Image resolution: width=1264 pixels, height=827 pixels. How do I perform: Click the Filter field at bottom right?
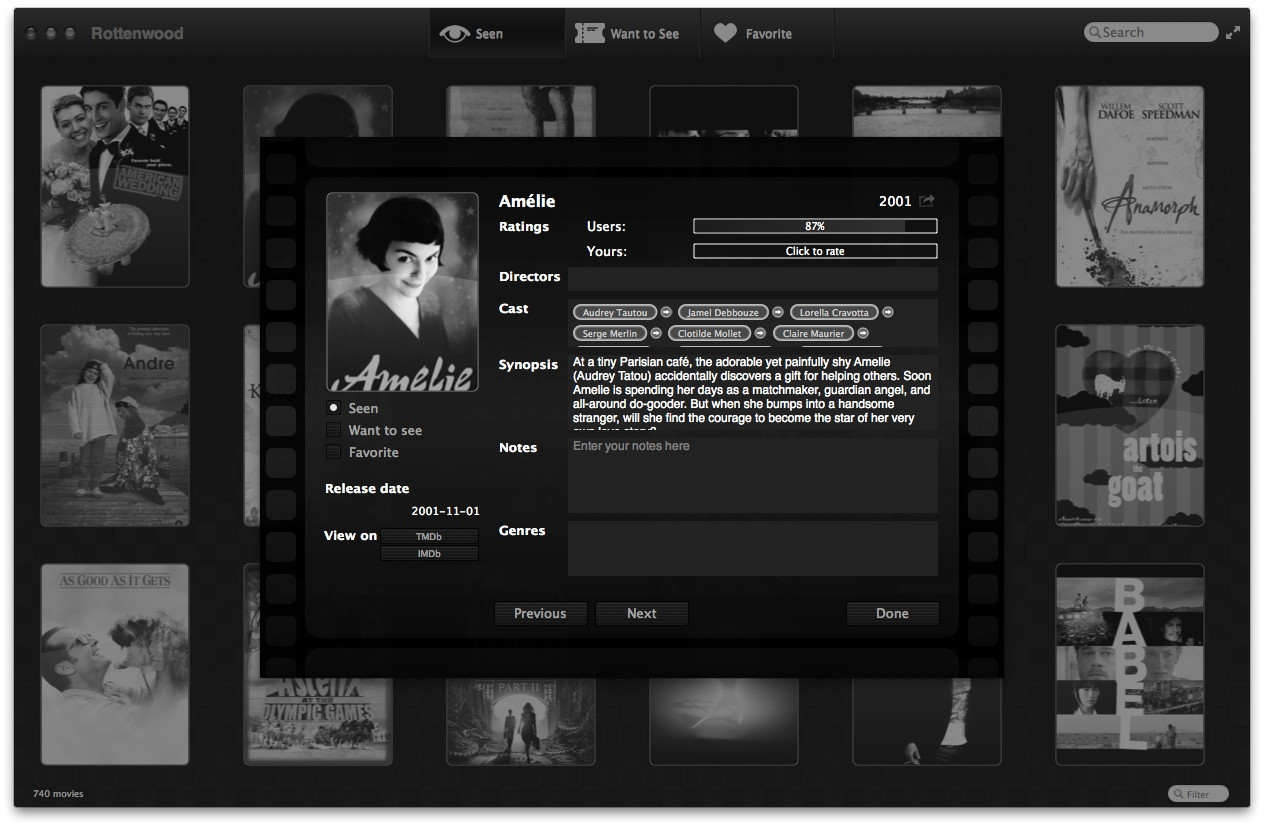pyautogui.click(x=1198, y=794)
